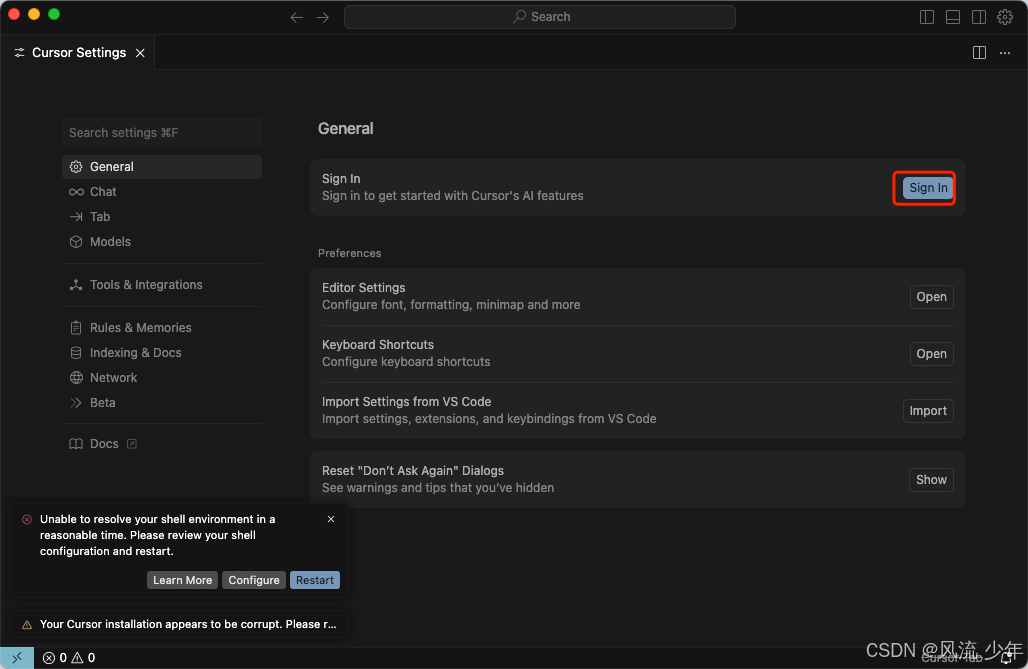Open the Chat settings section
Screen dimensions: 1028x669
[x=162, y=192]
